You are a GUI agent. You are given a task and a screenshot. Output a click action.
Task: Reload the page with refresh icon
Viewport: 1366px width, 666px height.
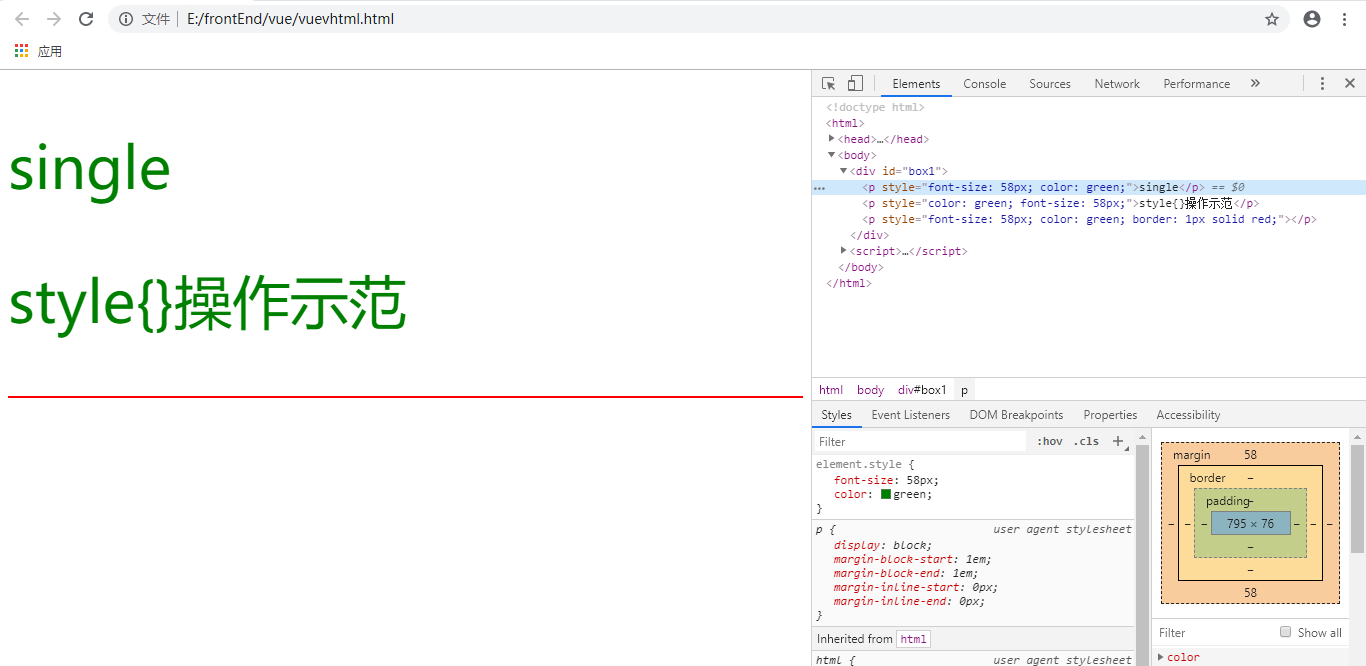point(86,19)
